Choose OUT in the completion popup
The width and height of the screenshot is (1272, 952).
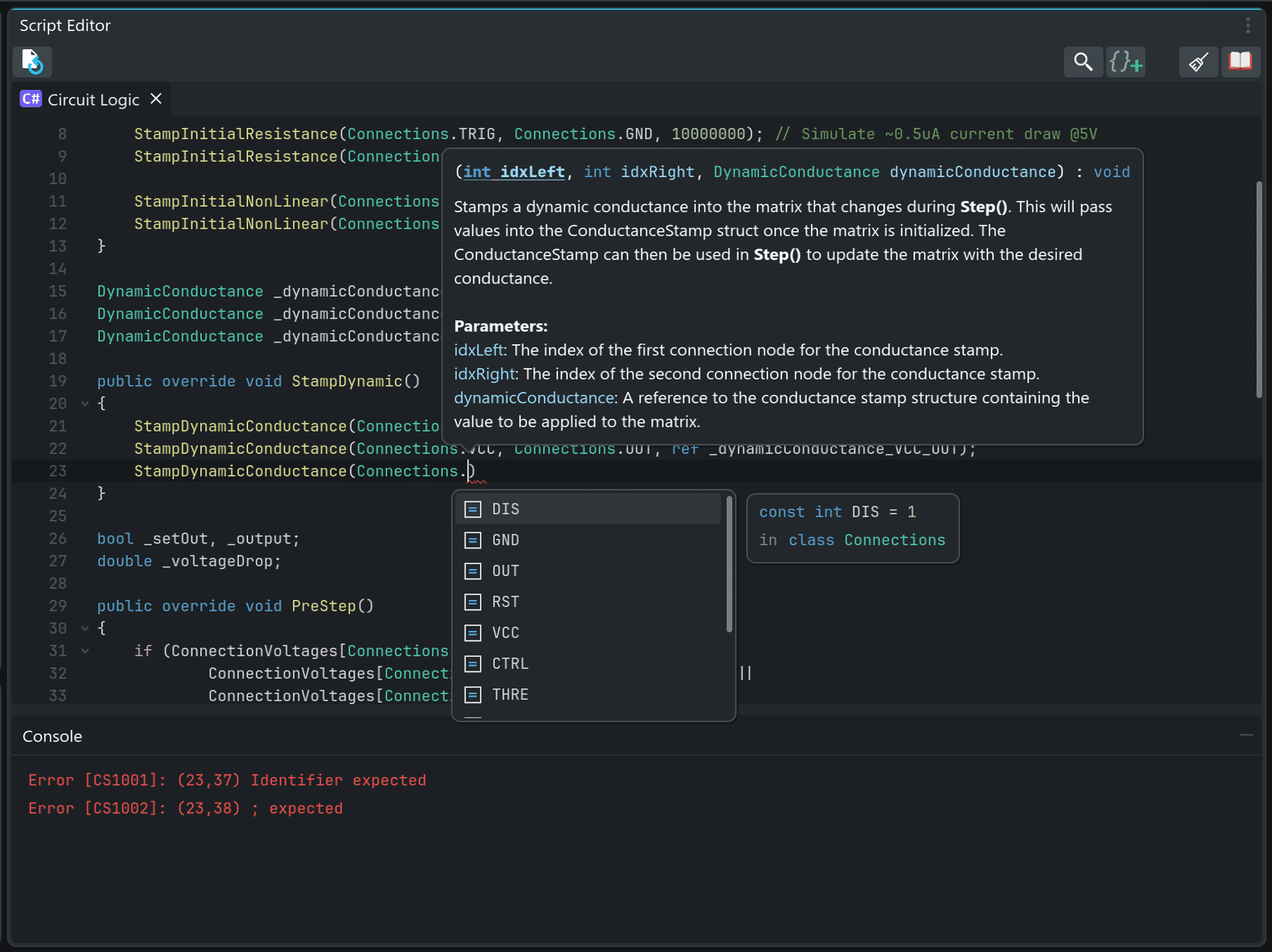click(x=588, y=571)
